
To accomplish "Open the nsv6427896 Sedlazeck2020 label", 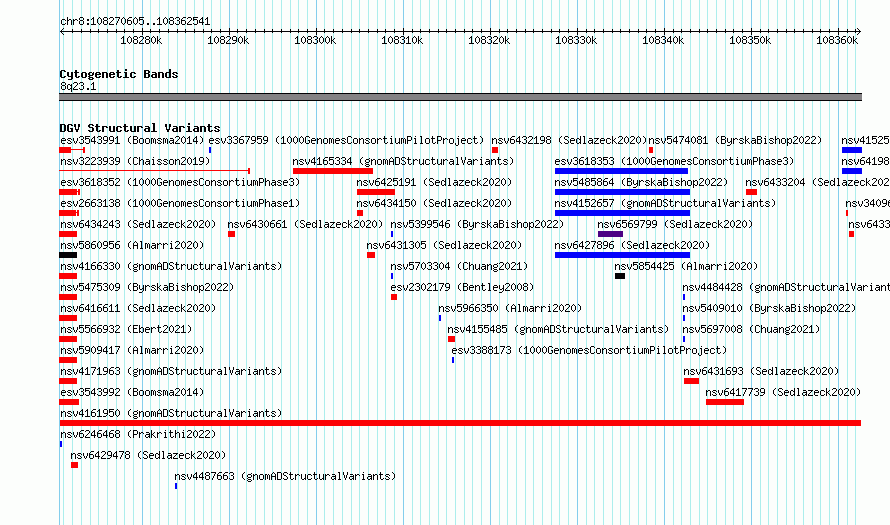I will click(x=632, y=245).
